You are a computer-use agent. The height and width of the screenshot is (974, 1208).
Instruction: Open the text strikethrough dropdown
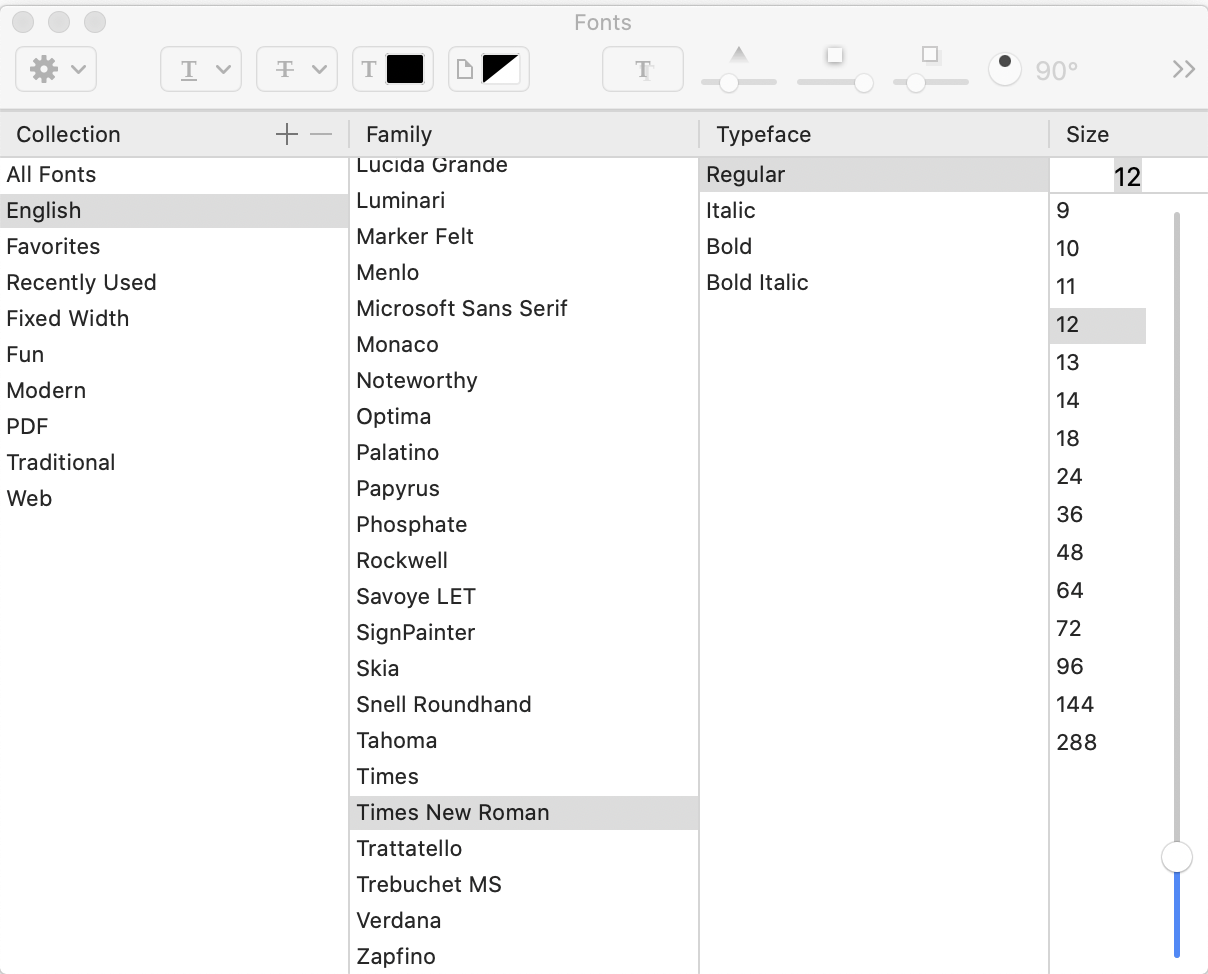click(297, 70)
